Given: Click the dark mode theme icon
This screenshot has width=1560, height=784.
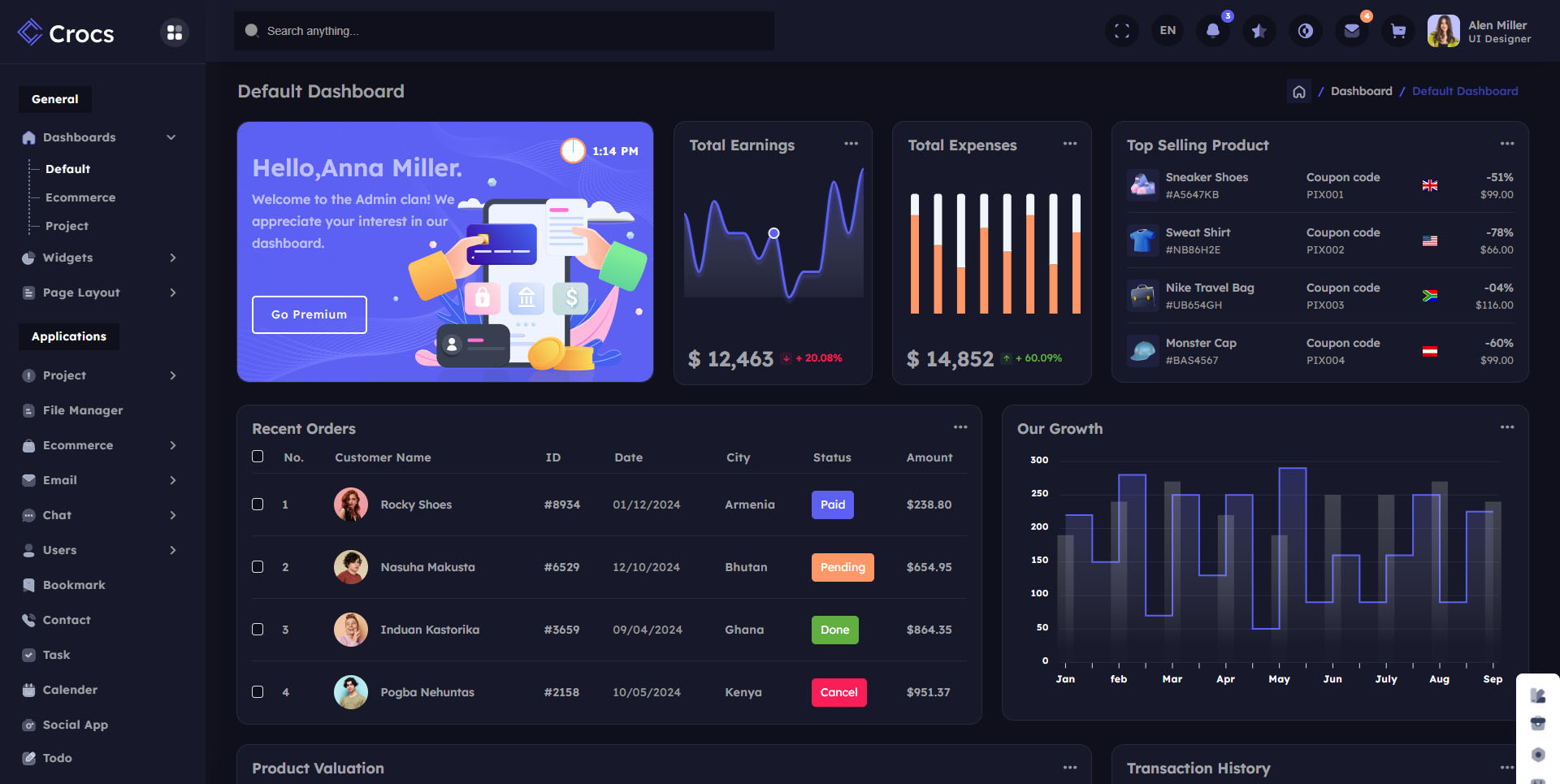Looking at the screenshot, I should click(x=1305, y=31).
